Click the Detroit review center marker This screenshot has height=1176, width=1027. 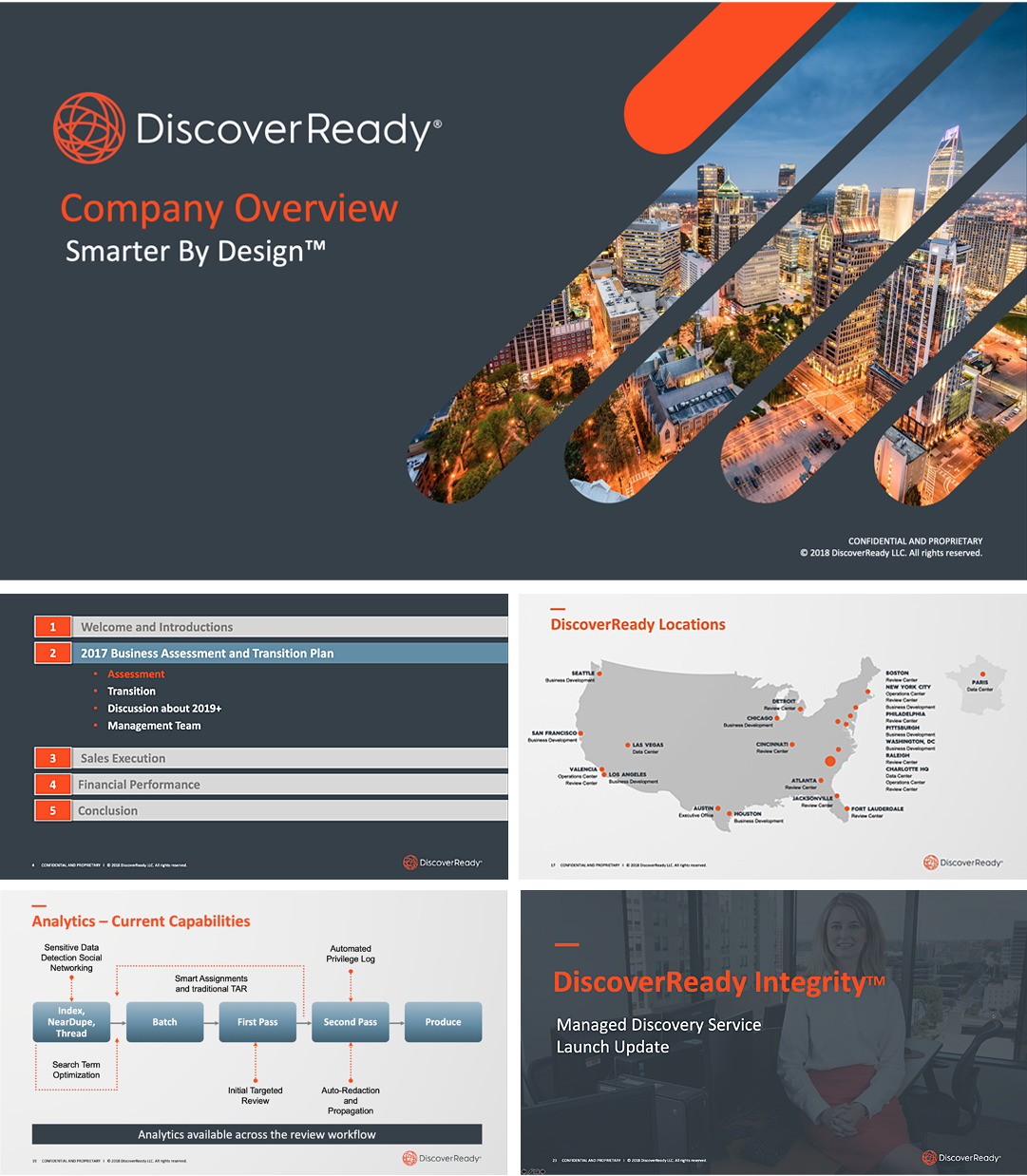[x=801, y=710]
